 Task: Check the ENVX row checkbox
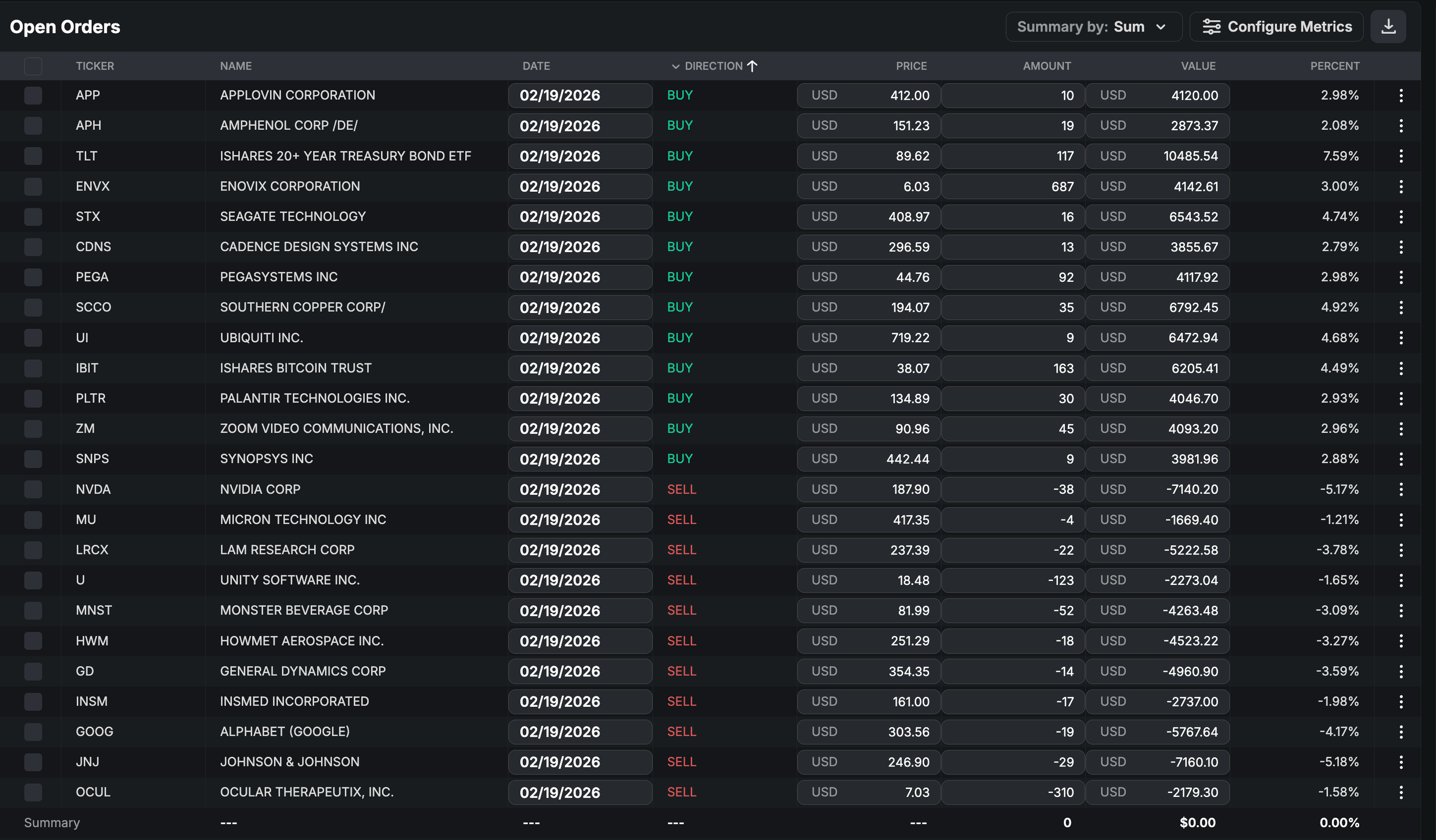coord(33,186)
